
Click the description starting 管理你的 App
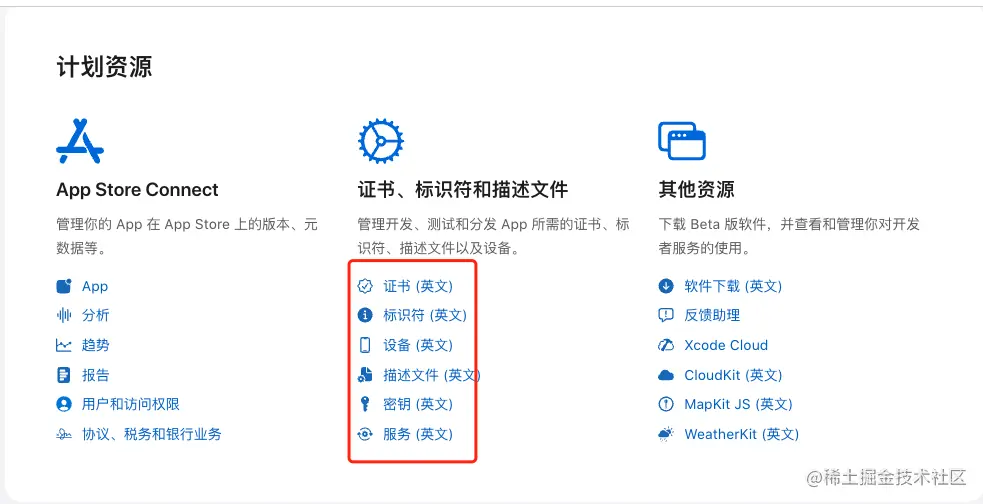pyautogui.click(x=187, y=236)
